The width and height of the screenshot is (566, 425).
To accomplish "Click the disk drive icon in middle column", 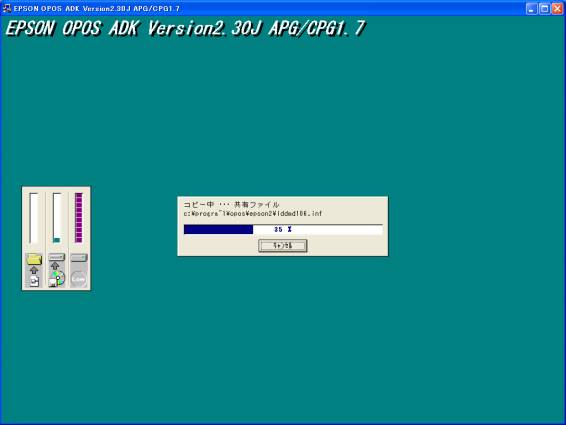I will pyautogui.click(x=56, y=257).
